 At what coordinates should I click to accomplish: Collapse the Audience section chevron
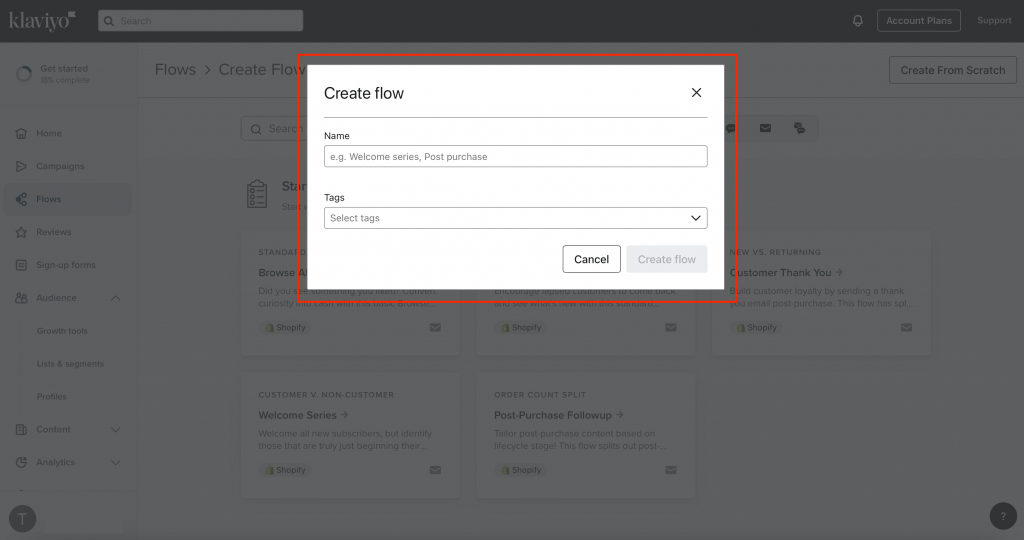116,298
